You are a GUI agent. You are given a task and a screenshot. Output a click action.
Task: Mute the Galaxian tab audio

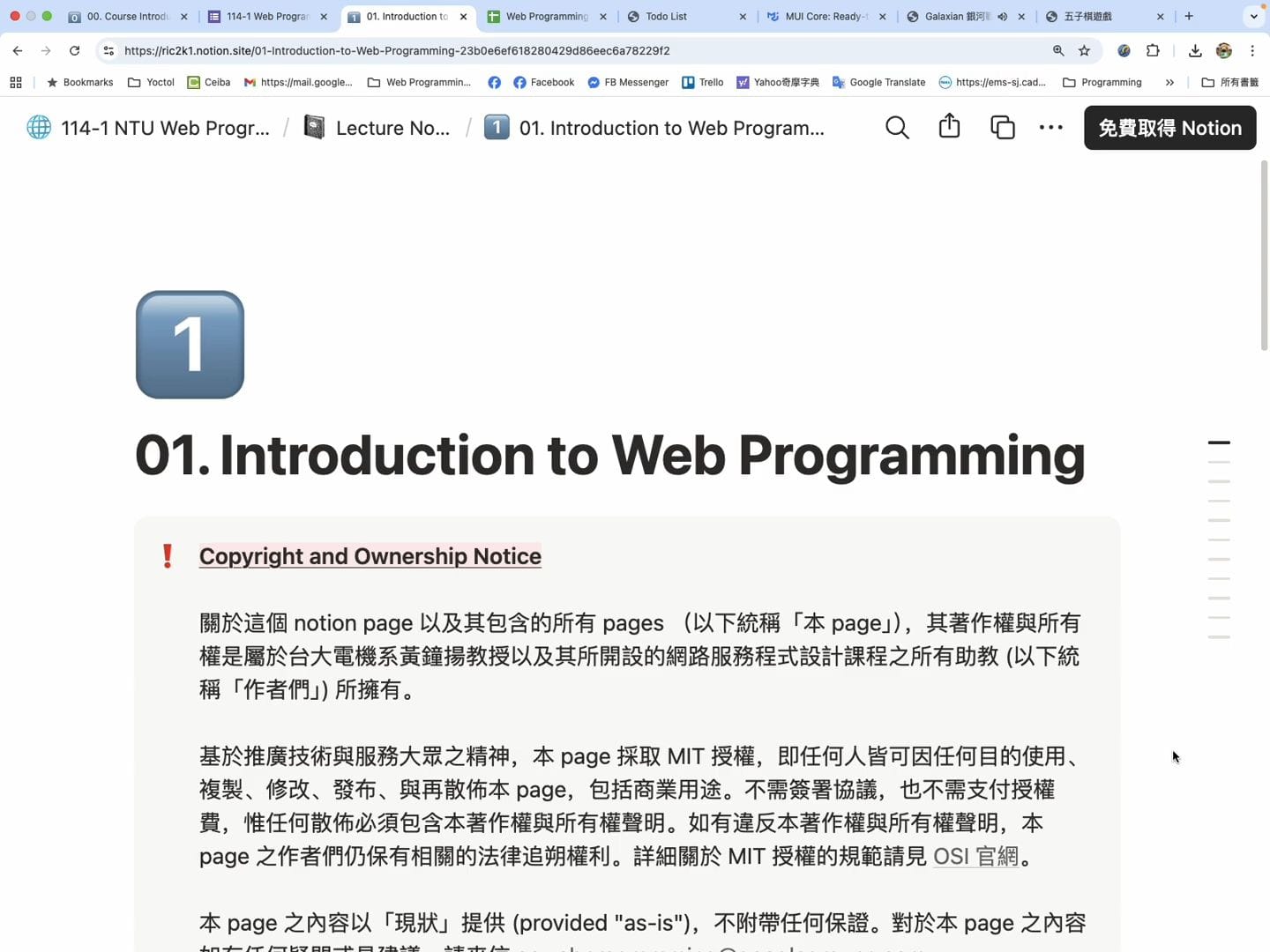click(x=1003, y=17)
